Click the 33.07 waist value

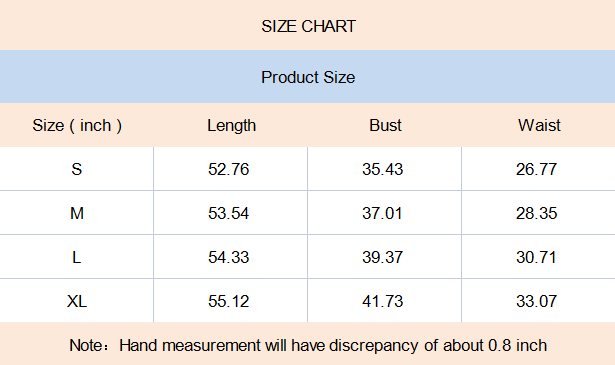coord(536,301)
